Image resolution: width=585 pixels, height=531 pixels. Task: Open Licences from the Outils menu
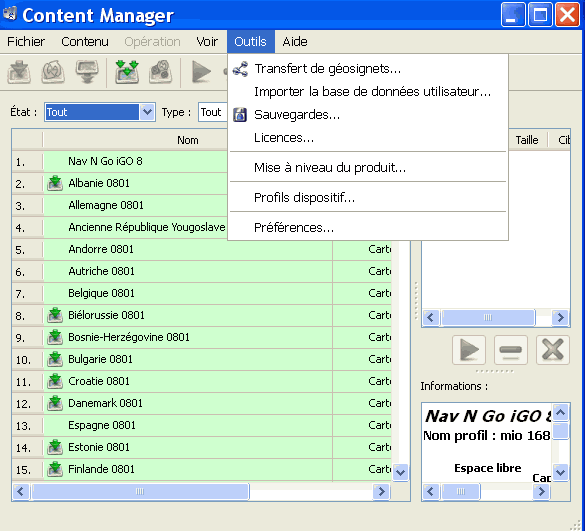368,138
